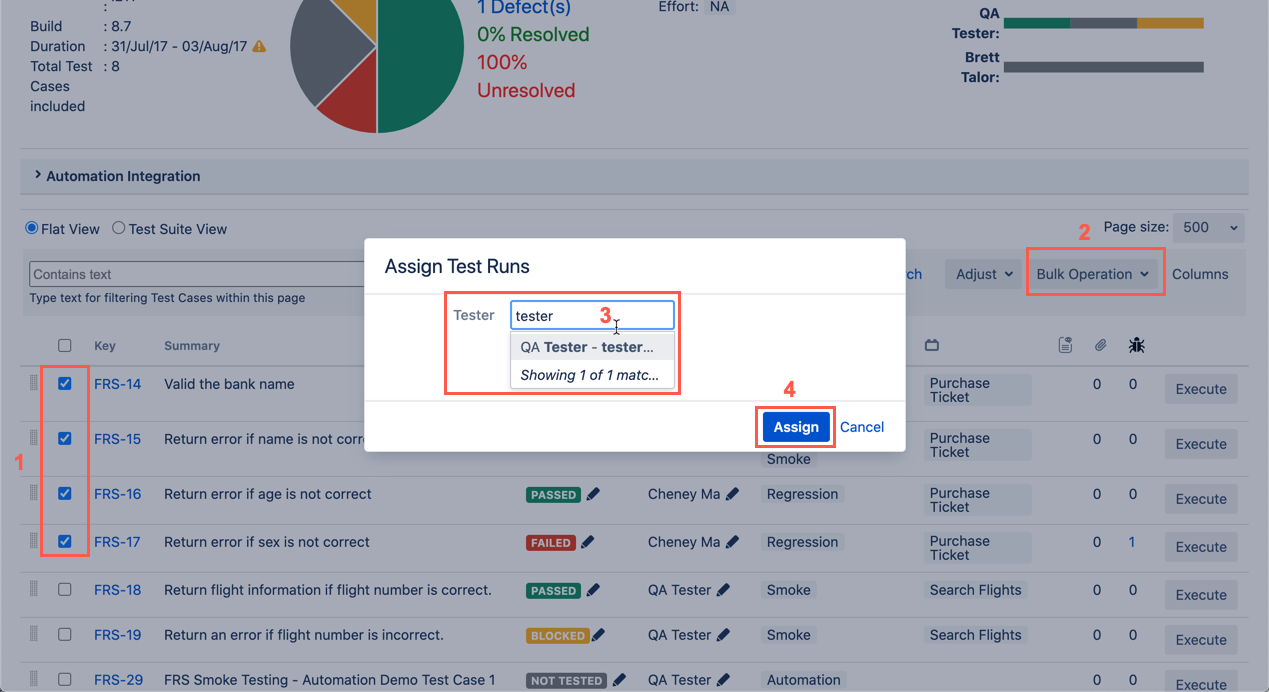The width and height of the screenshot is (1269, 692).
Task: Click the duration warning triangle icon
Action: point(259,46)
